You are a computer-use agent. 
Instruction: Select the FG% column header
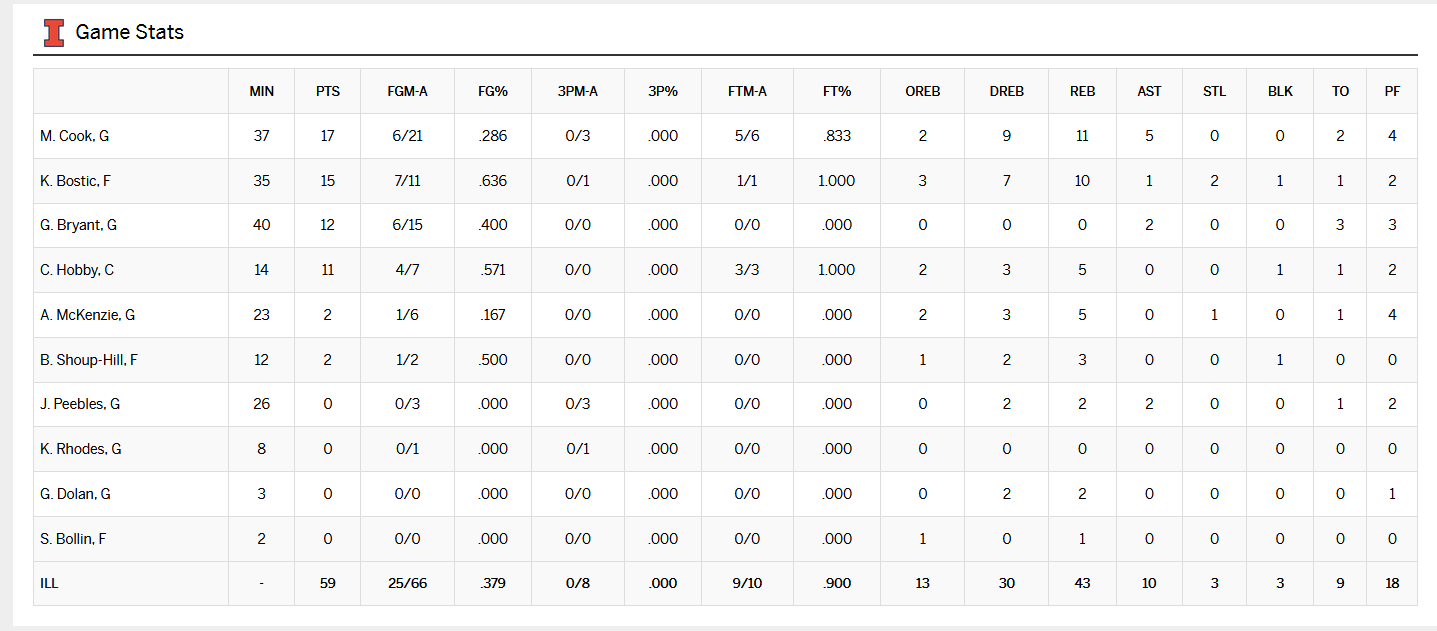coord(493,91)
